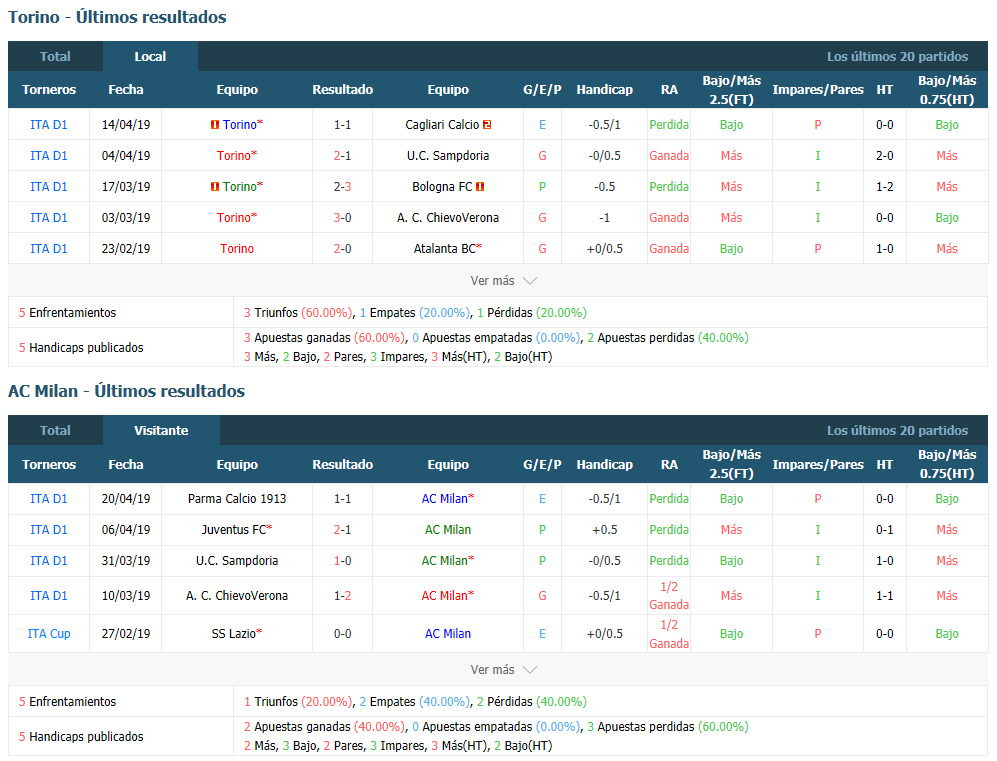Image resolution: width=997 pixels, height=761 pixels.
Task: Click U.C. Sampdoria in AC Milan table
Action: pos(237,561)
